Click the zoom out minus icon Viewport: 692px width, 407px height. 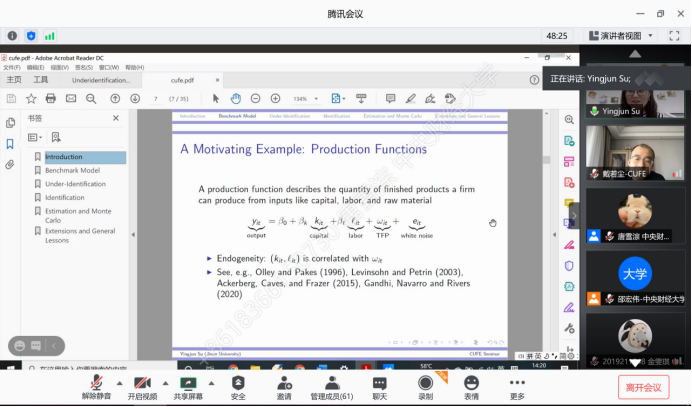[x=255, y=98]
